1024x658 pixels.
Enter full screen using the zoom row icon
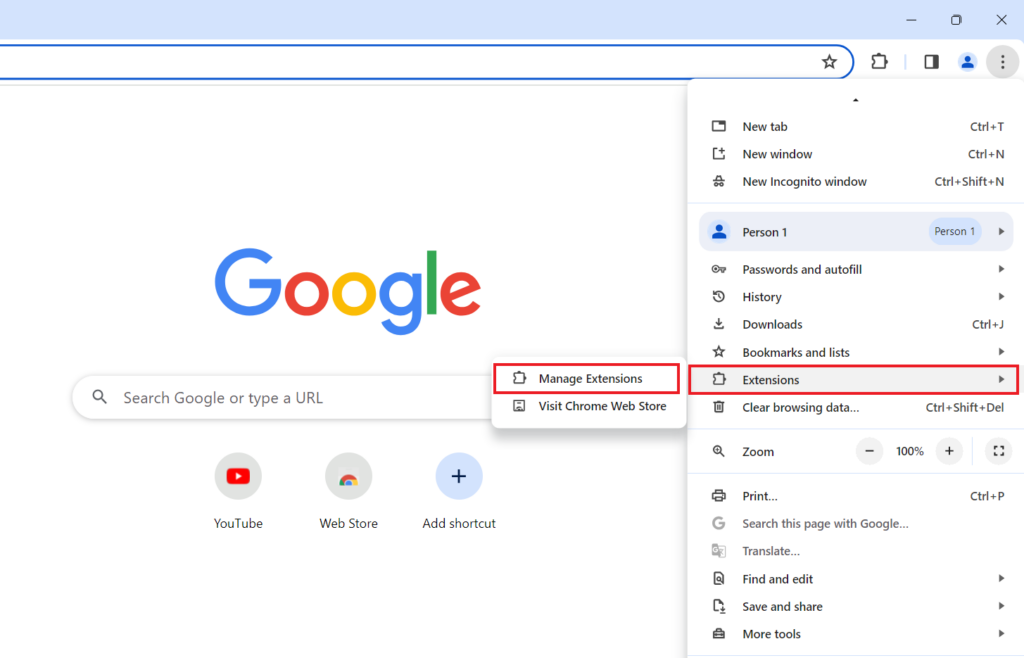(999, 451)
